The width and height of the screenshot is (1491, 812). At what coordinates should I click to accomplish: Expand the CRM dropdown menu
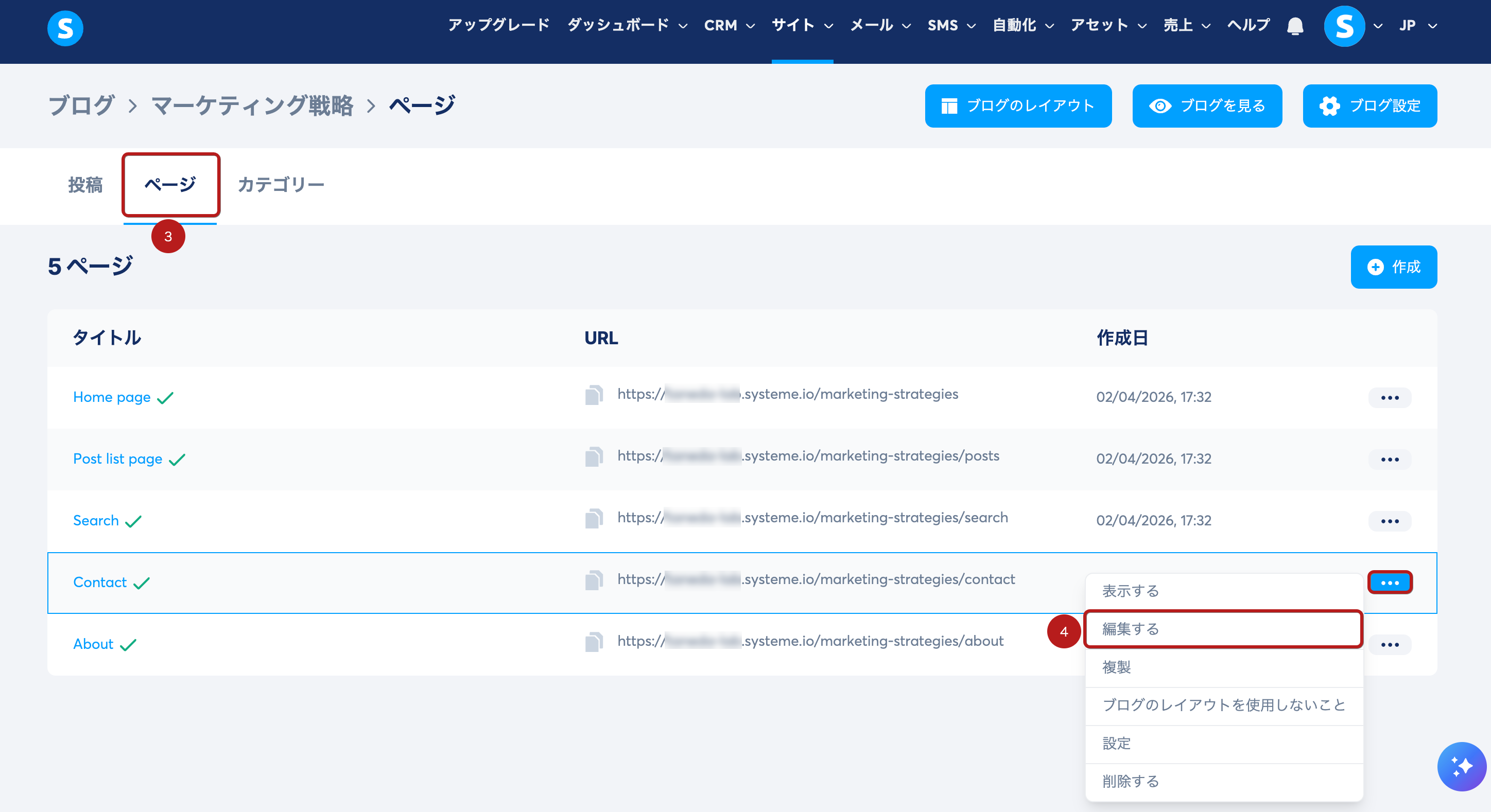tap(729, 25)
